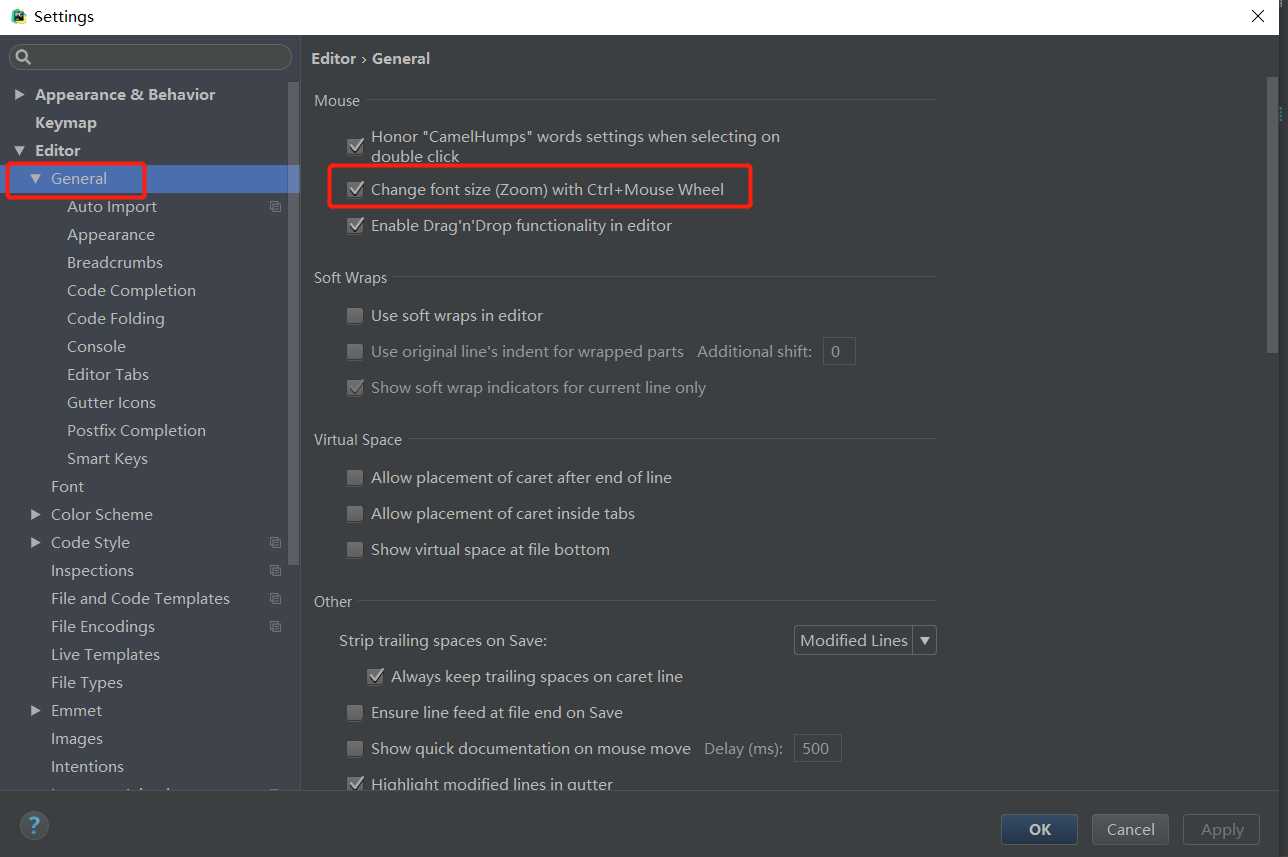The height and width of the screenshot is (857, 1288).
Task: Open Editor Tabs settings
Action: pos(108,375)
